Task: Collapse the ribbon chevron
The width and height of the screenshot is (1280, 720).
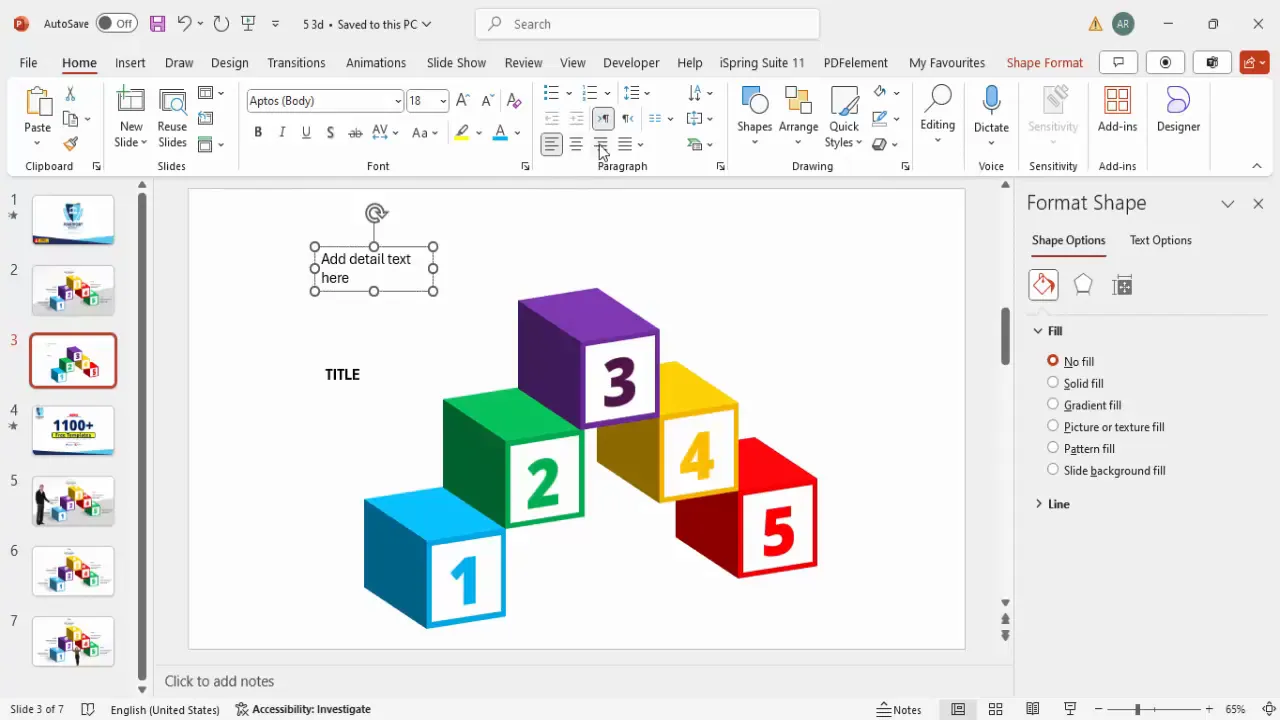Action: click(x=1257, y=166)
